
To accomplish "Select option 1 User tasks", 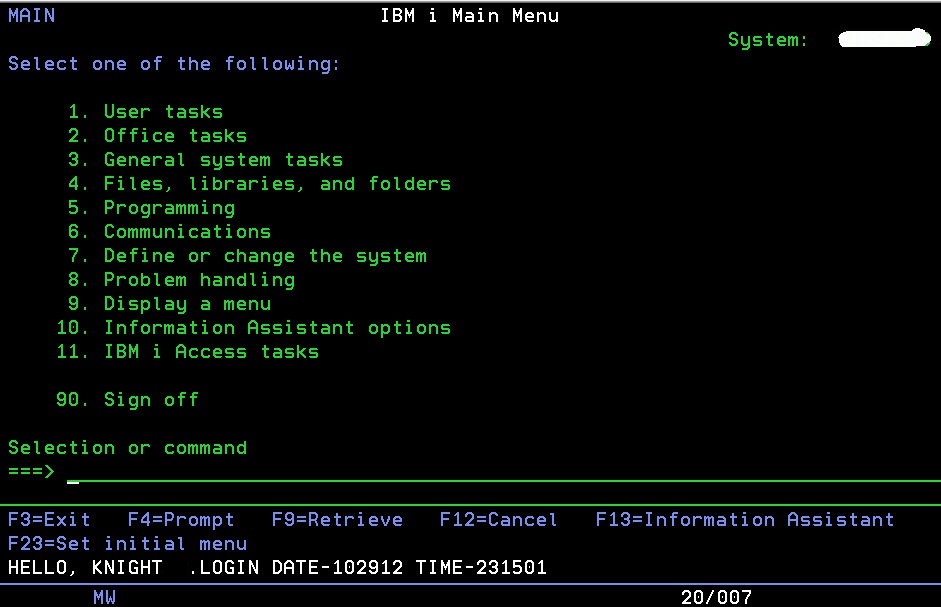I will 162,111.
